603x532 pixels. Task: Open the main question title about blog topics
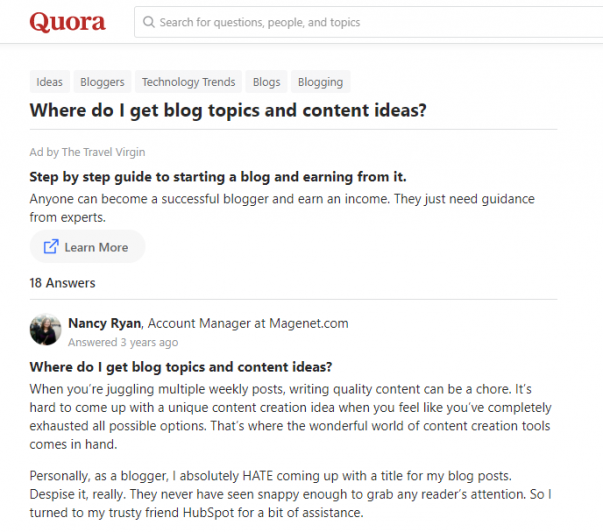[x=228, y=110]
